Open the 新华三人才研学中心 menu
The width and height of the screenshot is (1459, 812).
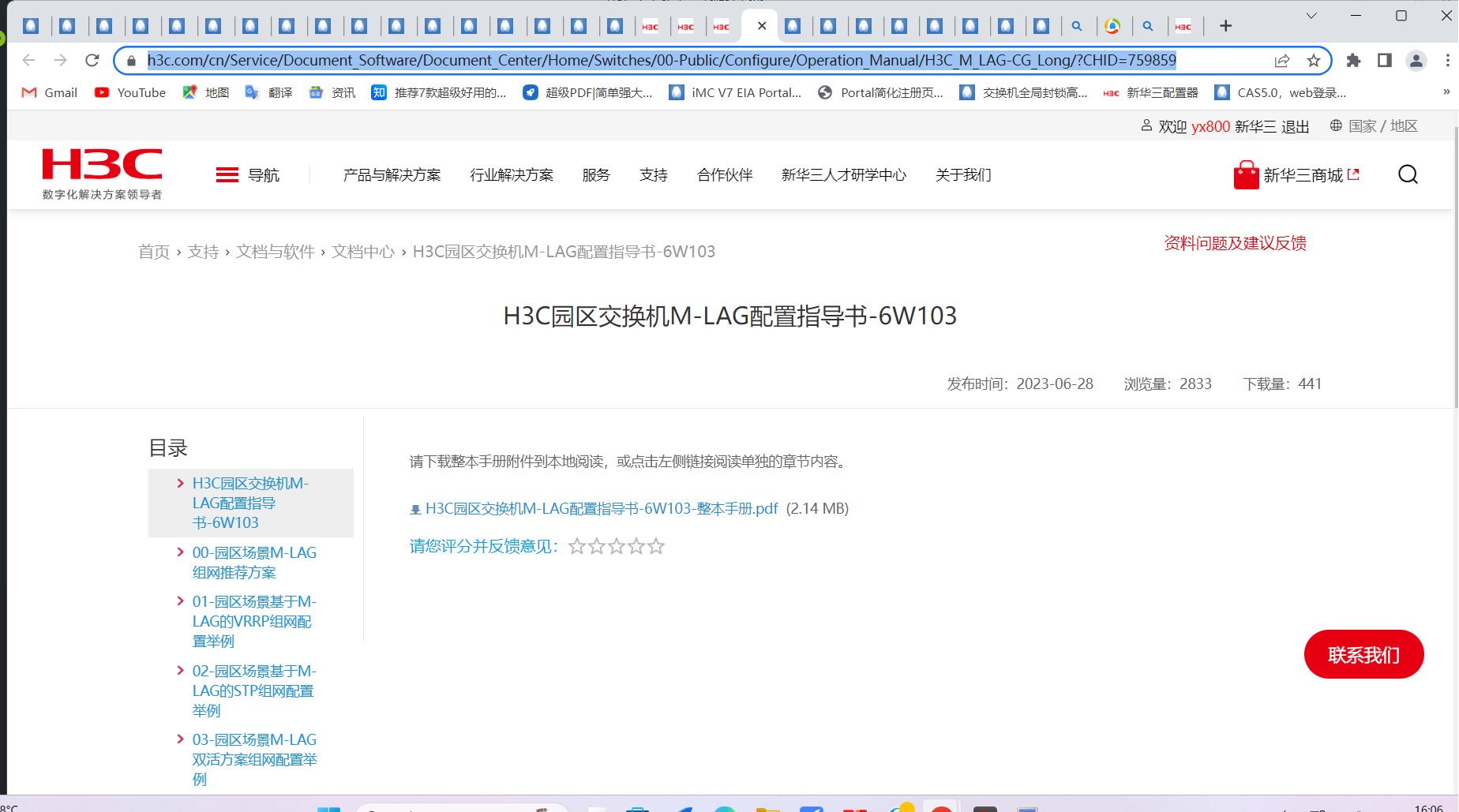coord(844,174)
